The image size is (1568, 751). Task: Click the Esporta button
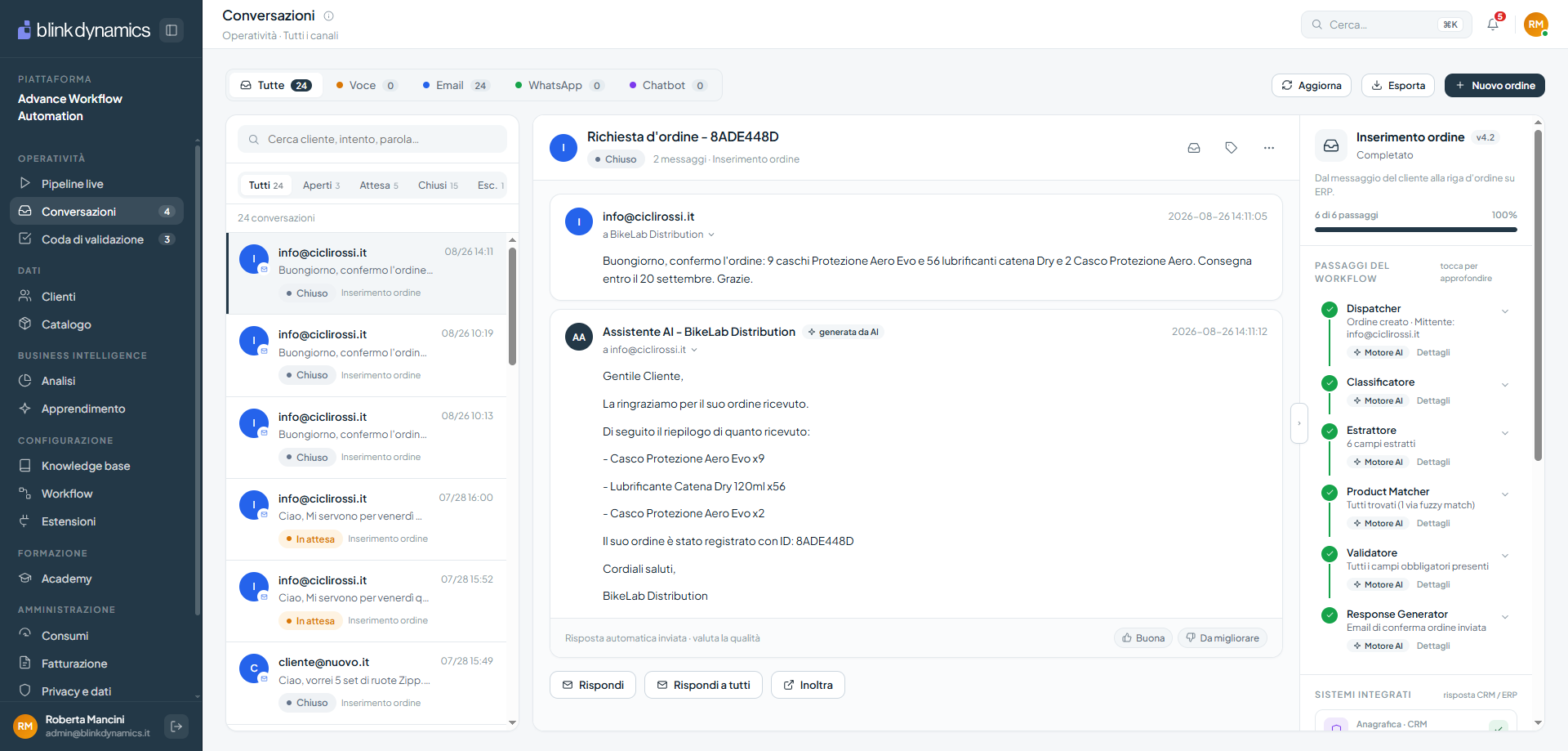pyautogui.click(x=1398, y=85)
